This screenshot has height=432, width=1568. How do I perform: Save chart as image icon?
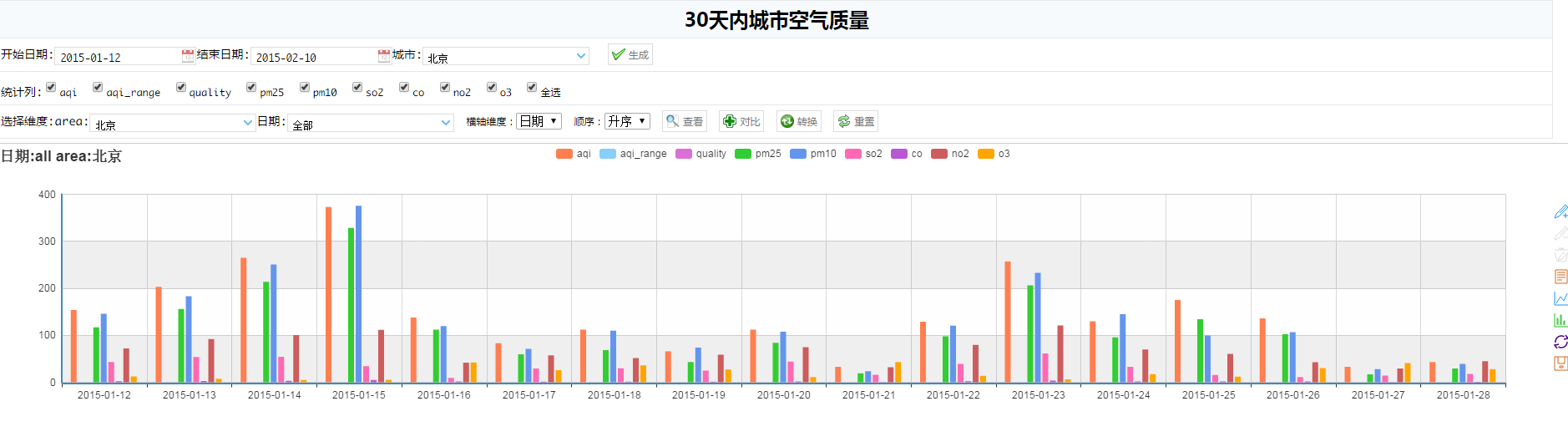click(1560, 363)
